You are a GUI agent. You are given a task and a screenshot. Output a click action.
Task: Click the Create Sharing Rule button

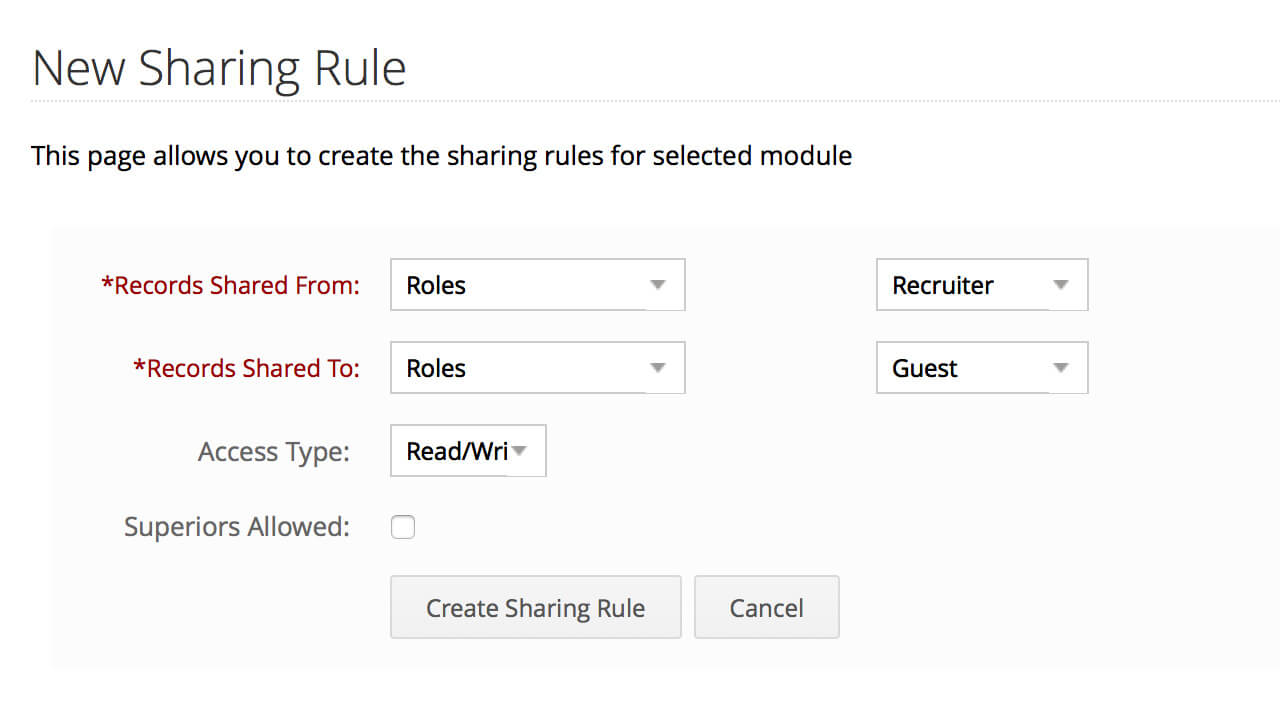click(535, 607)
